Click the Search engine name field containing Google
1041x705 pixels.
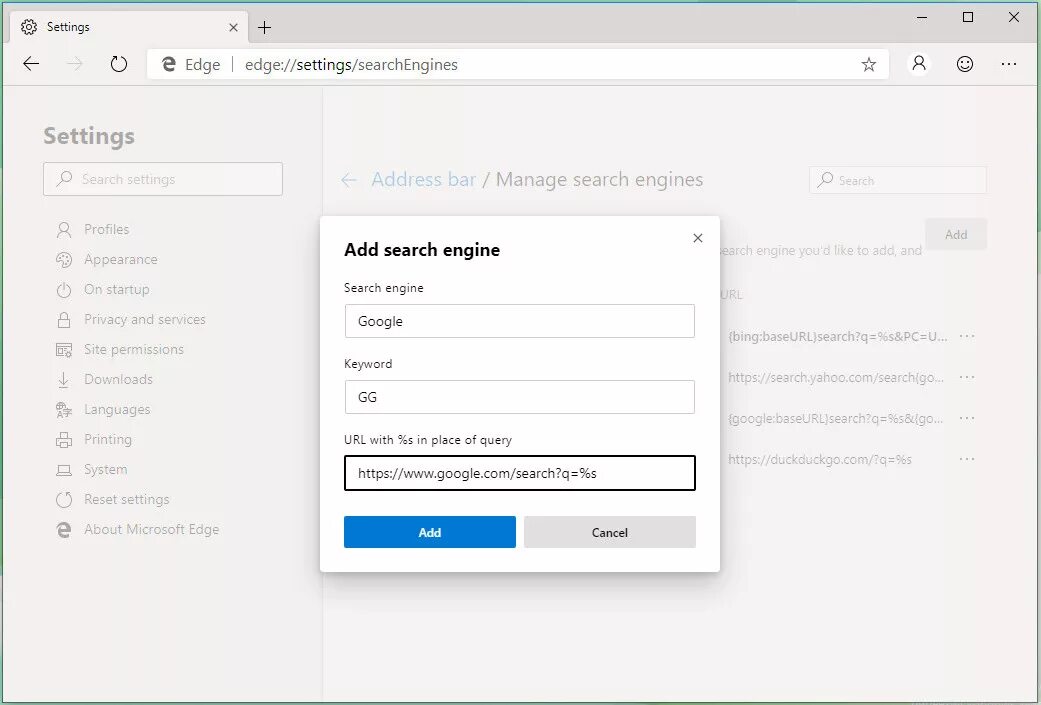(519, 321)
